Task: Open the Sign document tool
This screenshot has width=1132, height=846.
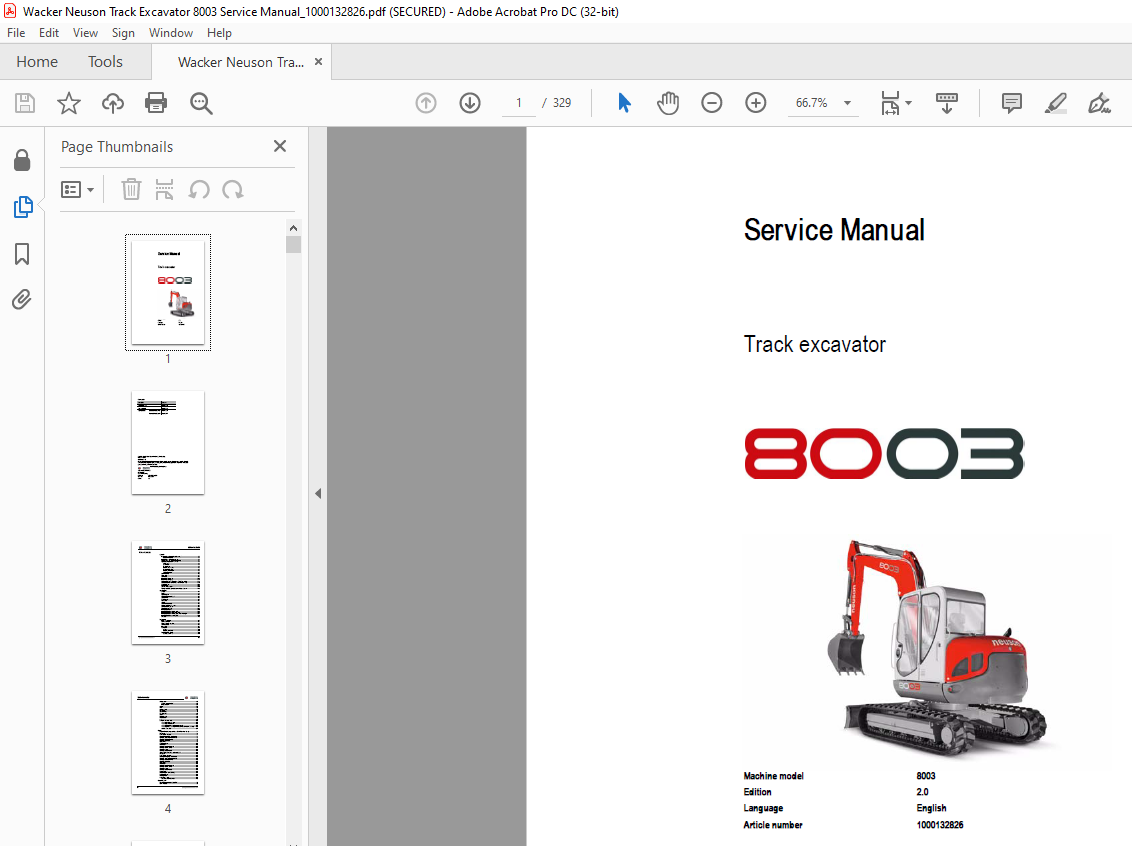Action: (1100, 103)
